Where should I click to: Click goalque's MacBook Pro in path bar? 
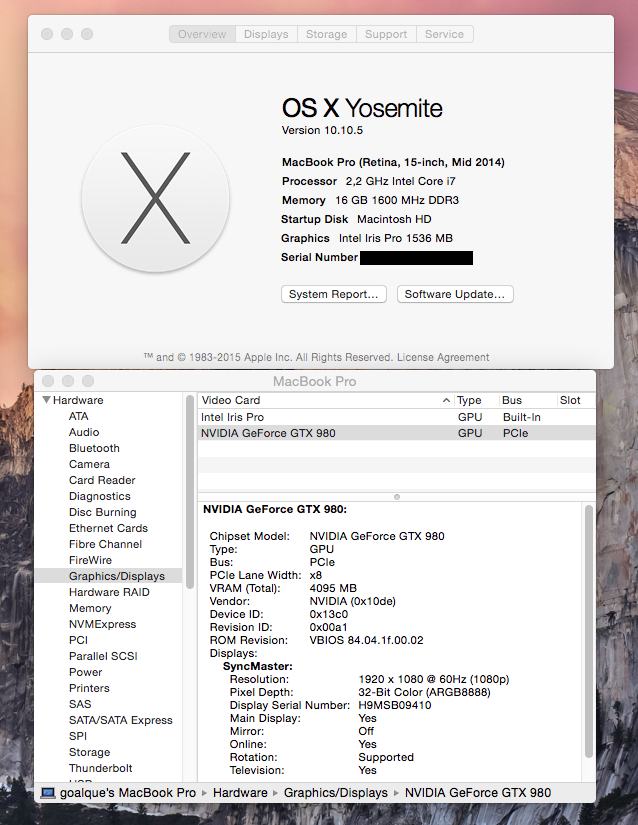(x=128, y=793)
